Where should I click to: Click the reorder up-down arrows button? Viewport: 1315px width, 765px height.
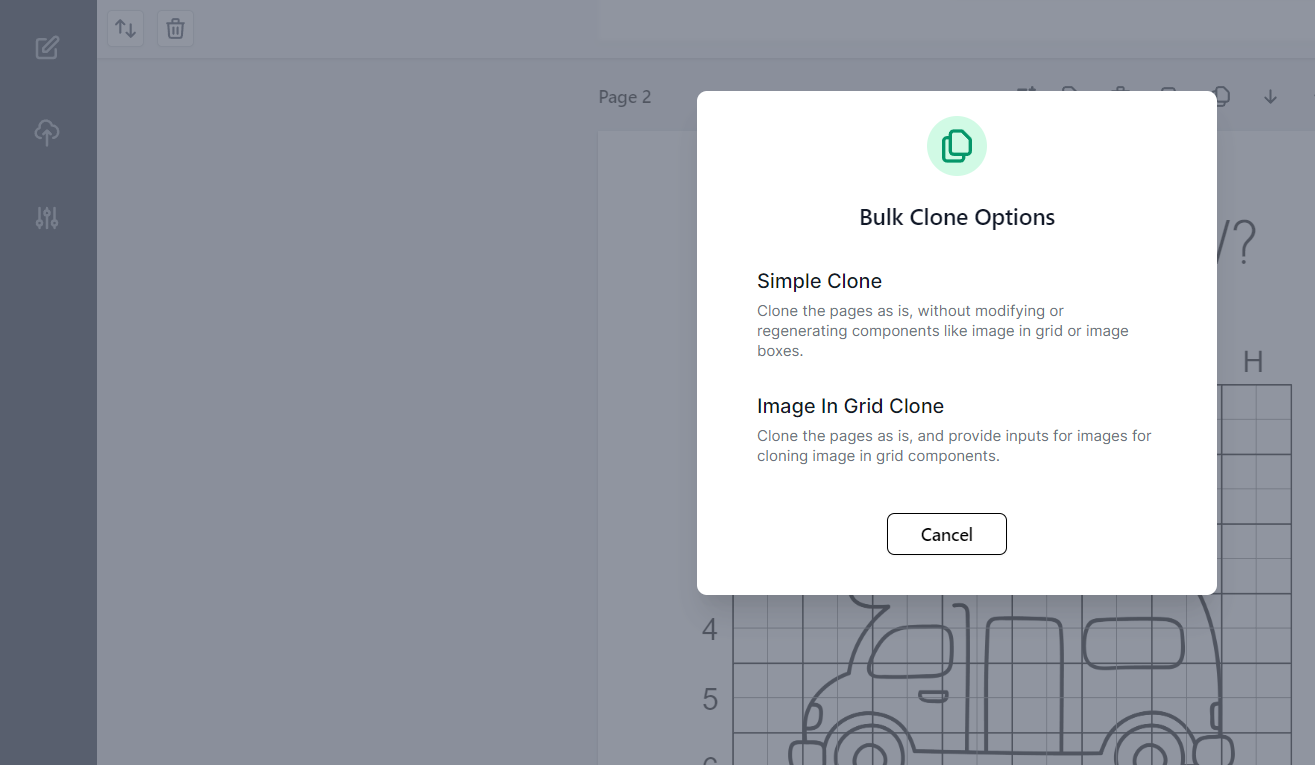(125, 28)
